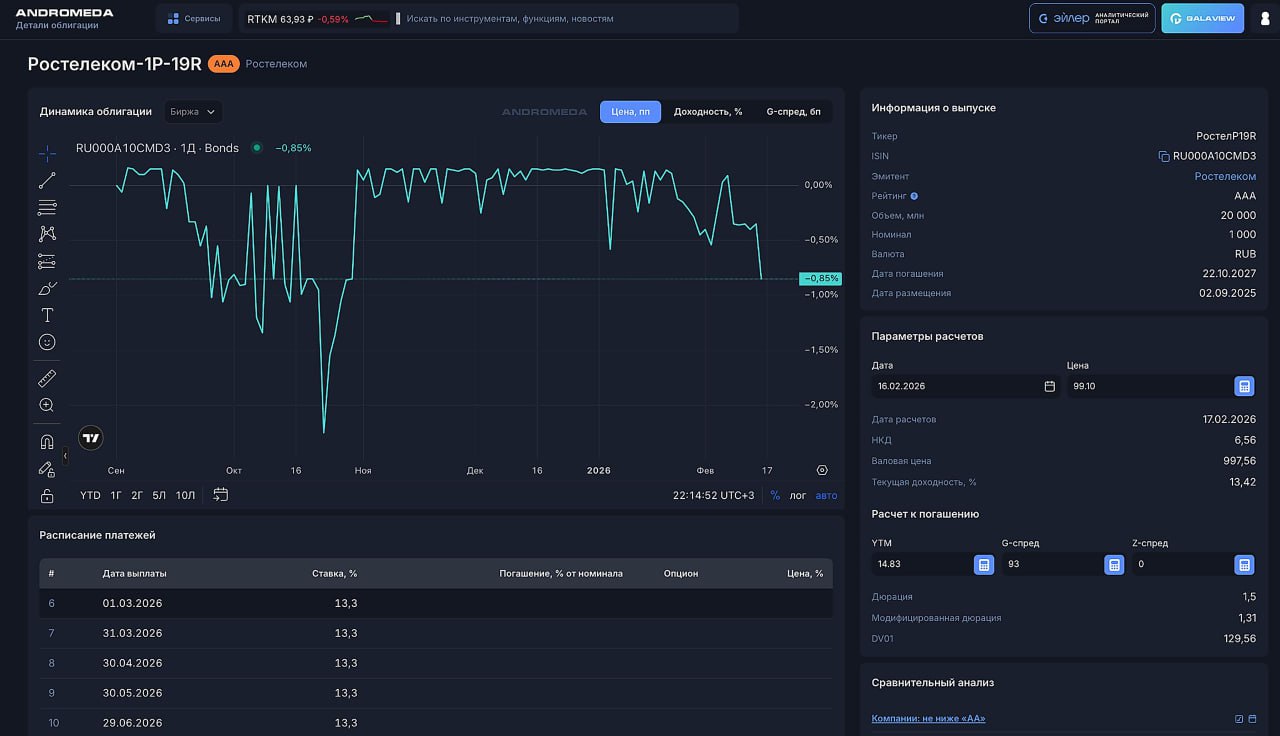
Task: Click the calculator icon next to YTM
Action: click(x=984, y=565)
